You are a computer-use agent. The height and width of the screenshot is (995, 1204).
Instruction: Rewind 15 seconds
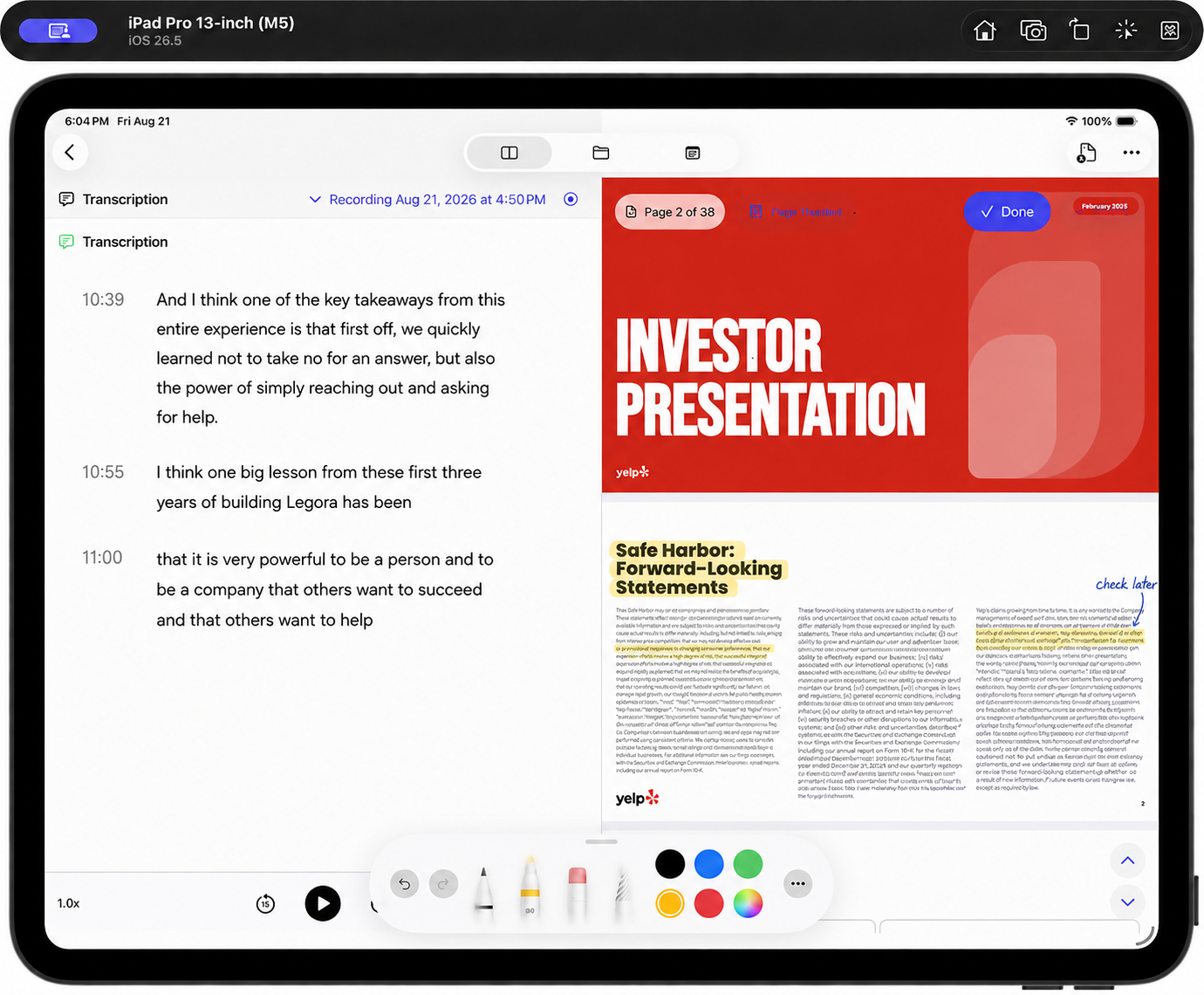[x=266, y=904]
